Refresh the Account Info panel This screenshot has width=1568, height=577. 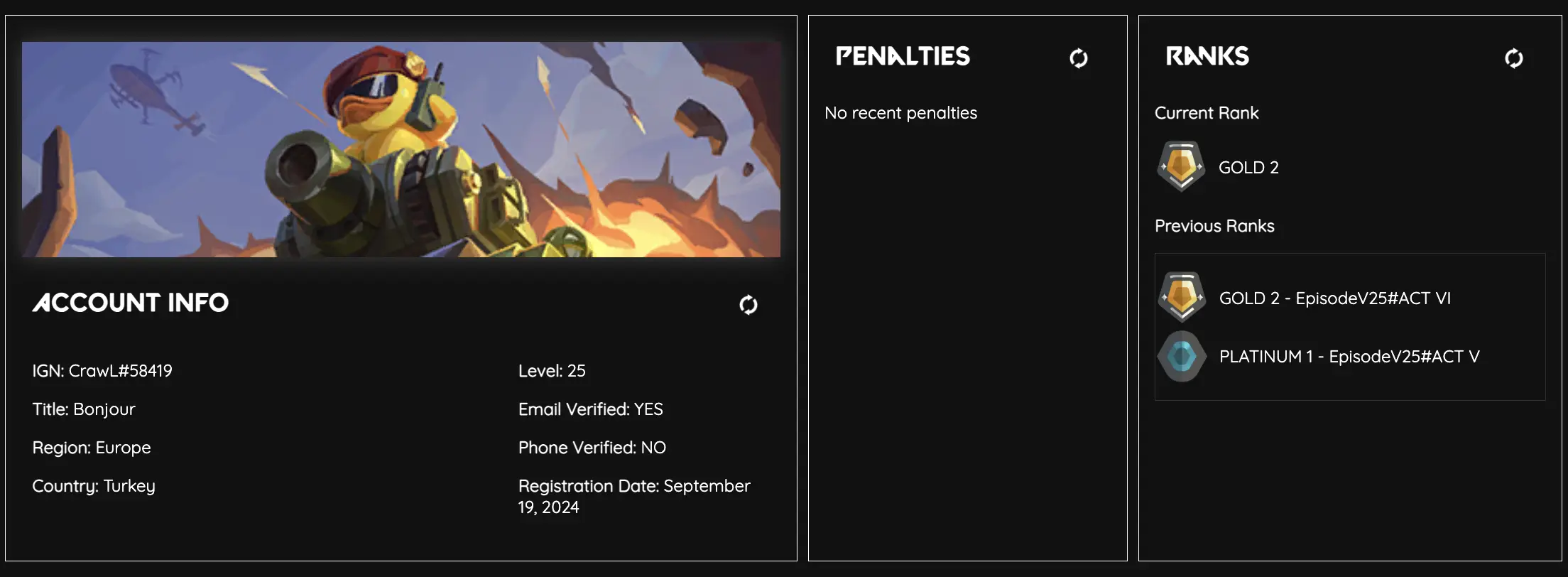pos(748,305)
